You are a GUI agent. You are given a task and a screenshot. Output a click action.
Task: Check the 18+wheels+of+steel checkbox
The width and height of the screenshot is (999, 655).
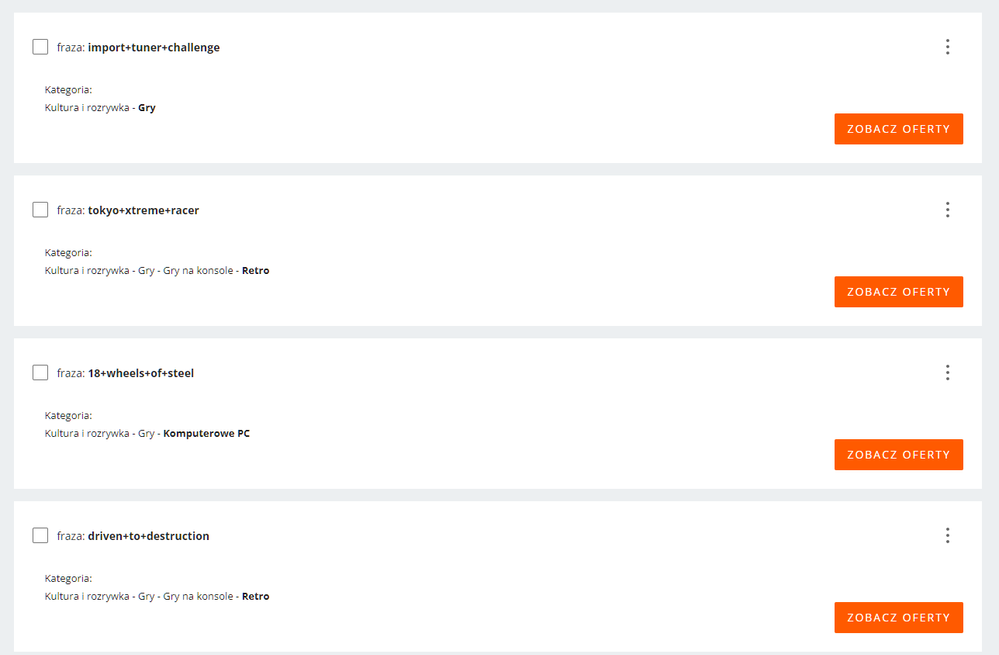point(40,373)
